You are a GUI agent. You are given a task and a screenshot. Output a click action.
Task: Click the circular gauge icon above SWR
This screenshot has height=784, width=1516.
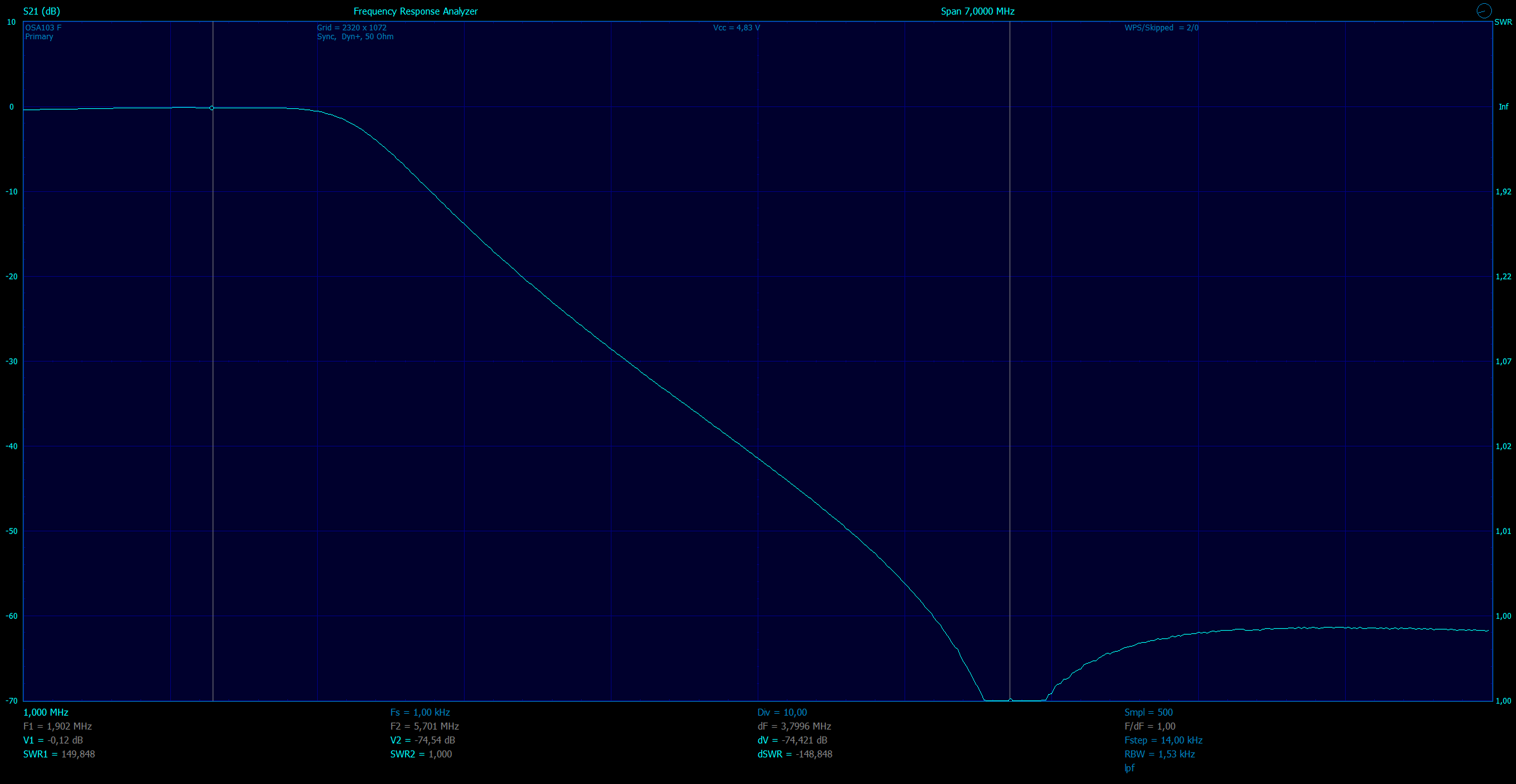tap(1484, 11)
